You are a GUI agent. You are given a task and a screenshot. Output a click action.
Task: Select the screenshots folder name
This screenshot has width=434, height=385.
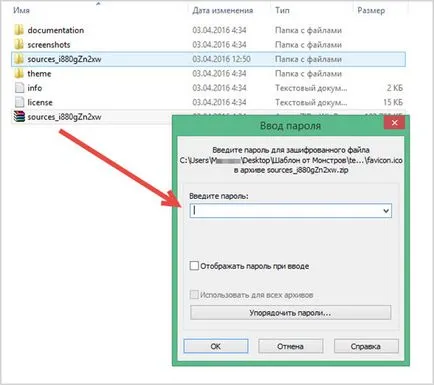tap(49, 45)
